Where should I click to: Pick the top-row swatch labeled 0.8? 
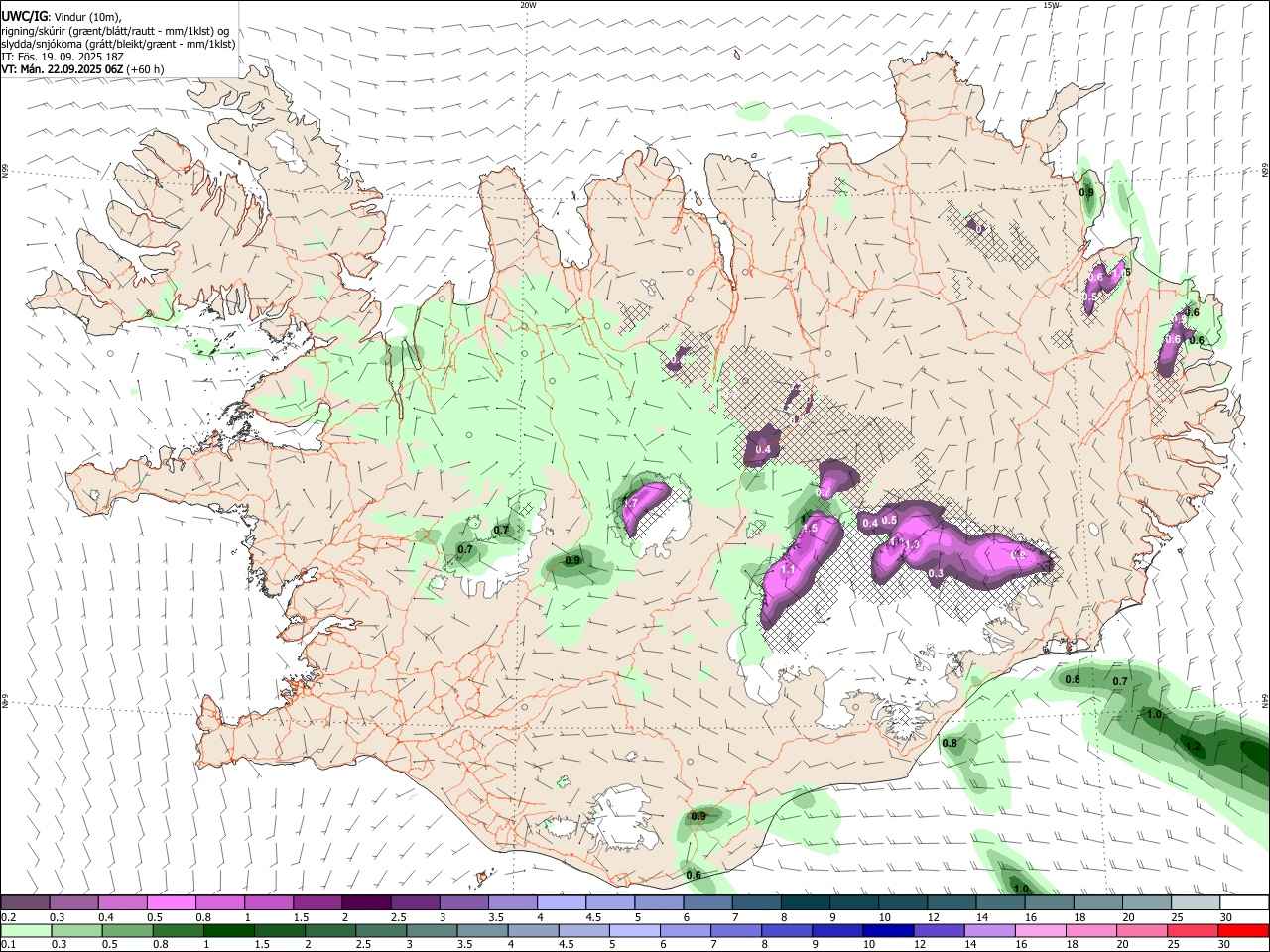(220, 902)
